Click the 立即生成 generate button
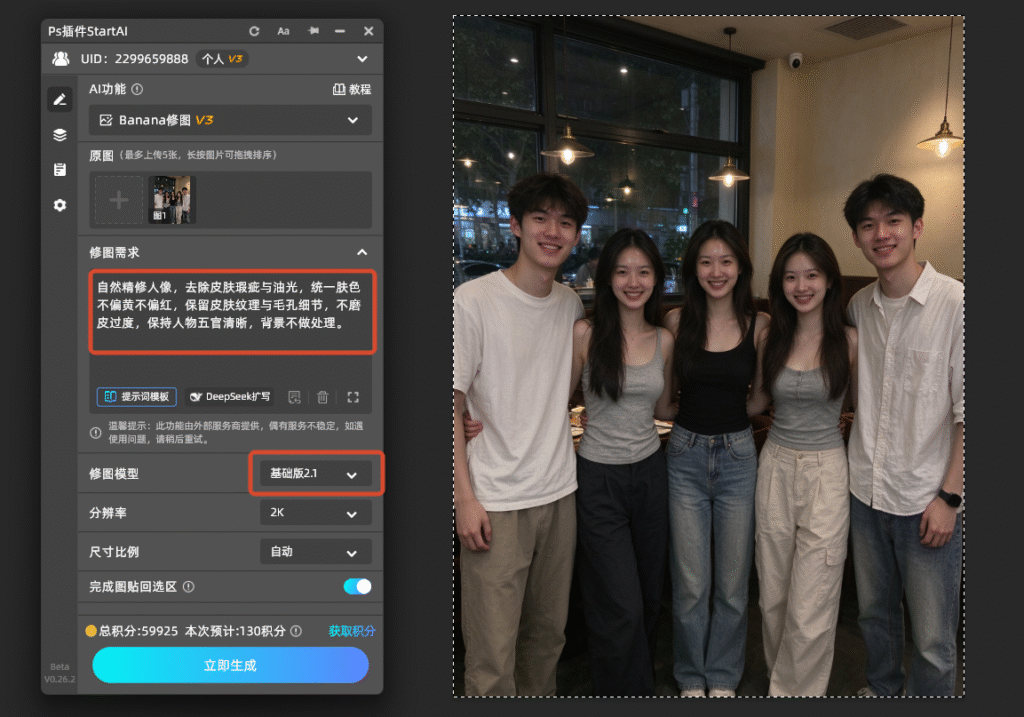Screen dimensions: 1024x717 click(231, 665)
